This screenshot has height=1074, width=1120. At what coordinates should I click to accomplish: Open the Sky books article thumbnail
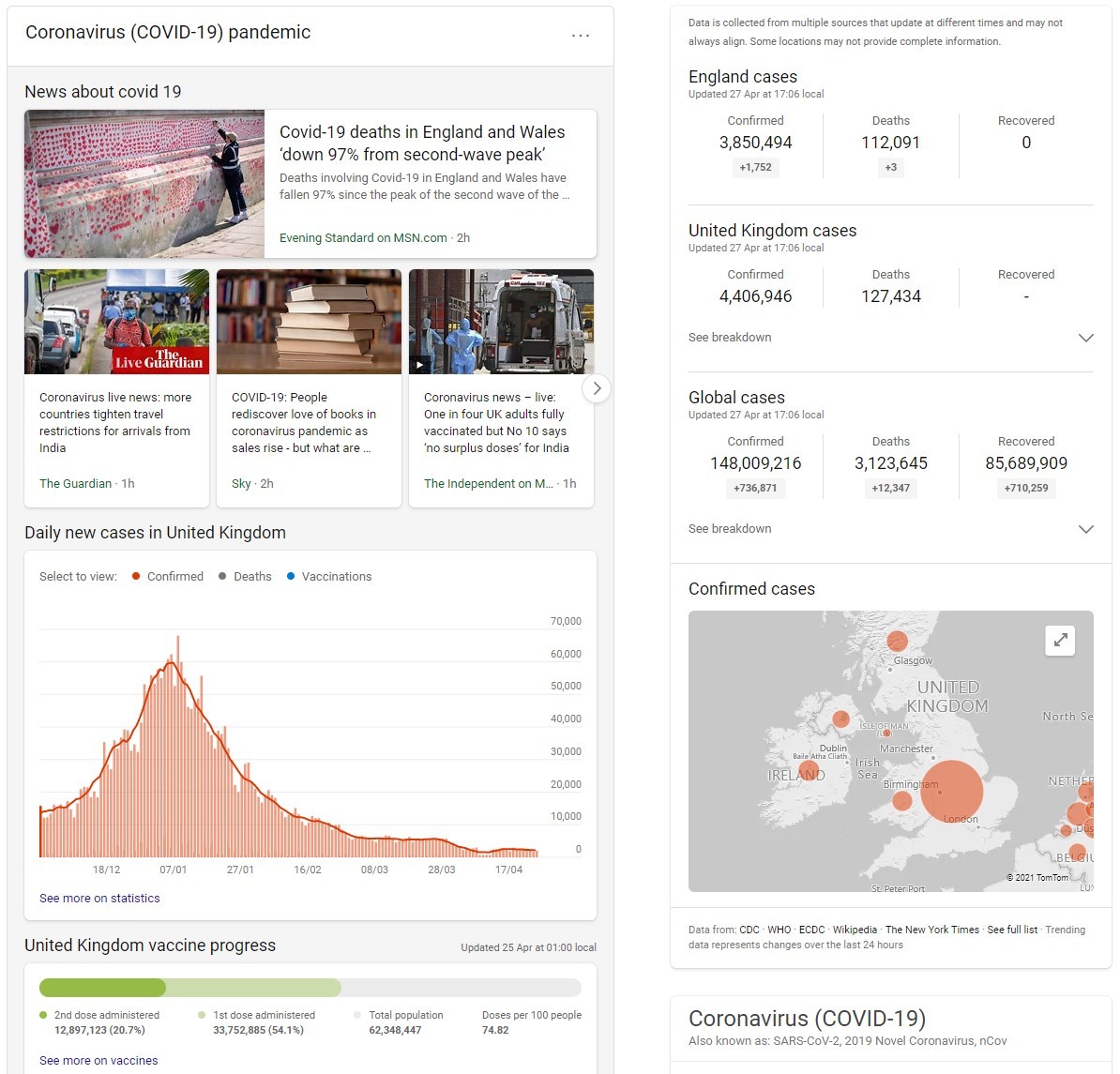pyautogui.click(x=309, y=322)
